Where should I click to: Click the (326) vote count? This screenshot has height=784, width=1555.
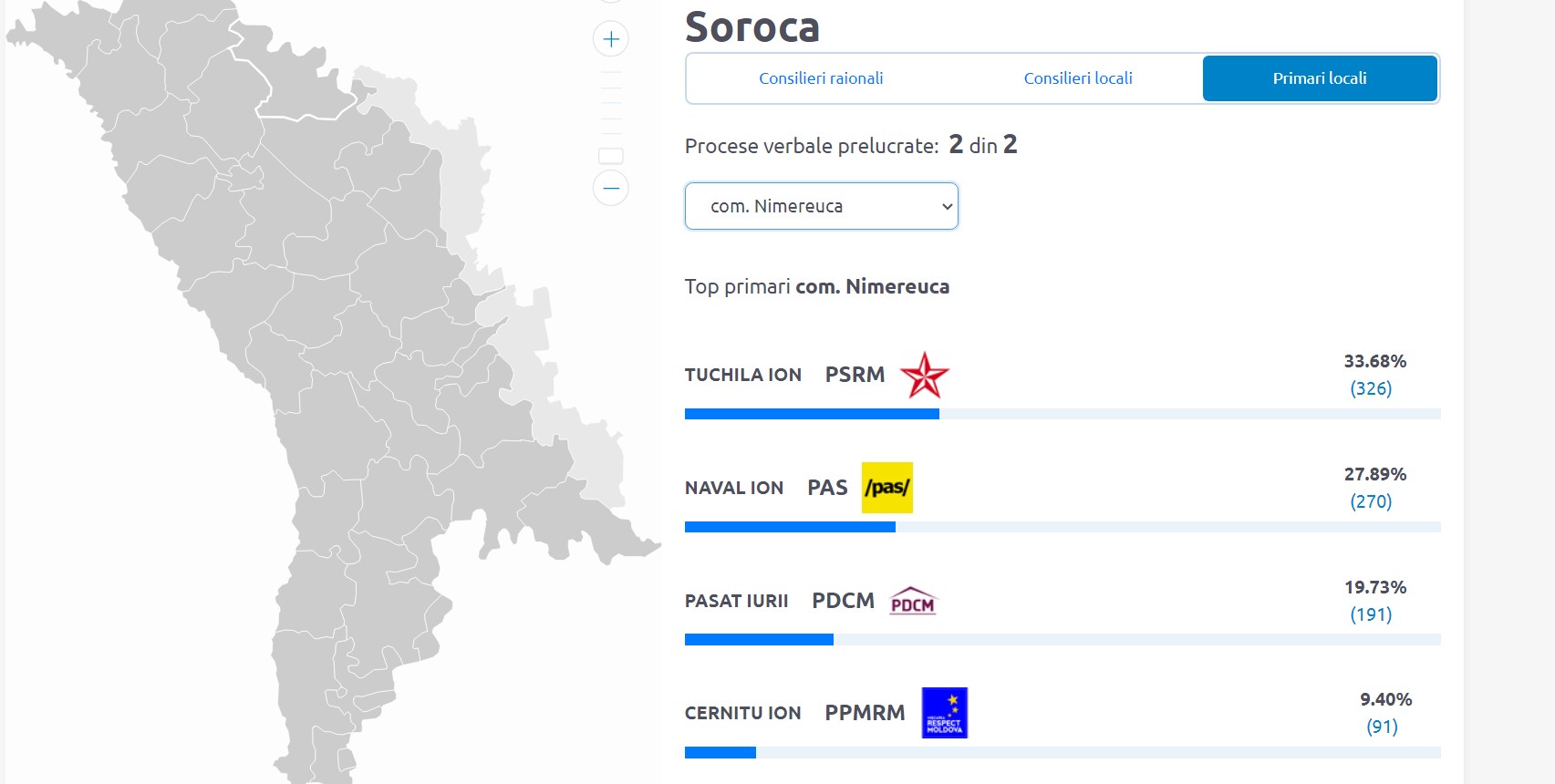coord(1371,388)
